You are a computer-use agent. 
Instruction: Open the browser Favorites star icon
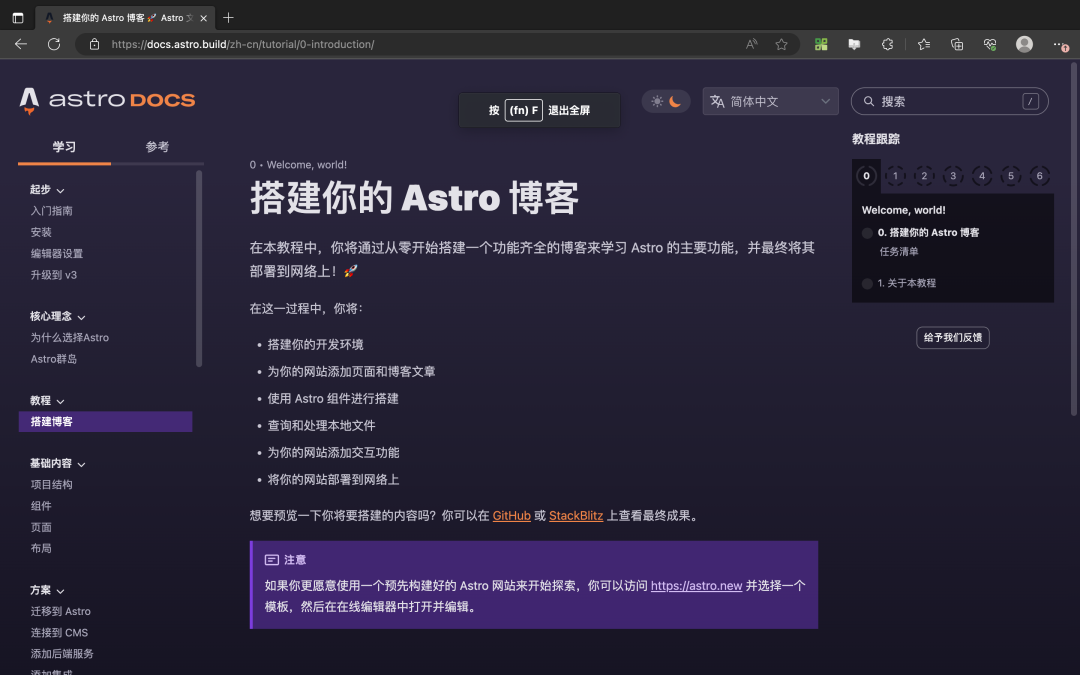click(781, 44)
